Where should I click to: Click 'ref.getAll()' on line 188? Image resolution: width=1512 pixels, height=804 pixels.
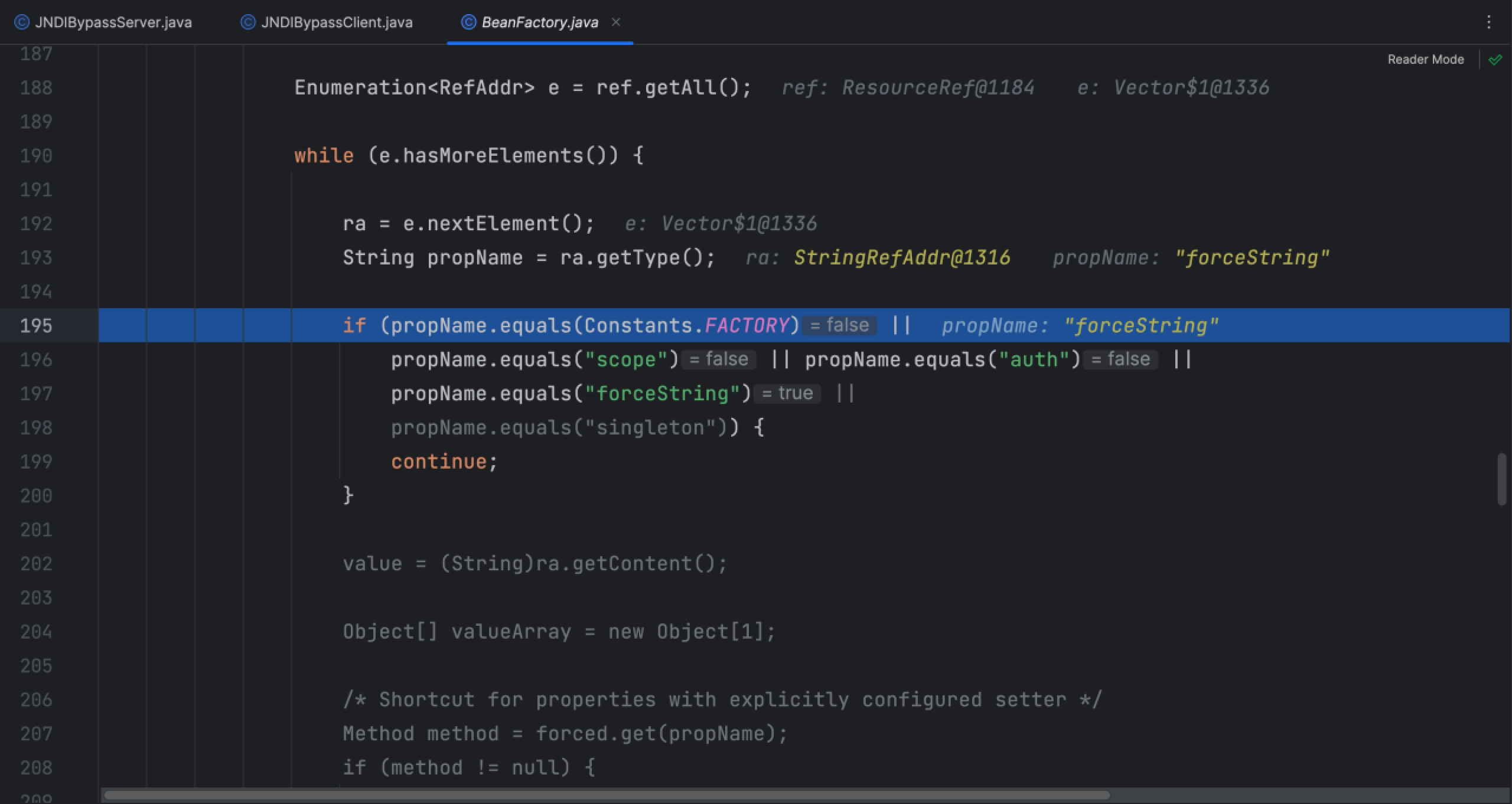[667, 87]
